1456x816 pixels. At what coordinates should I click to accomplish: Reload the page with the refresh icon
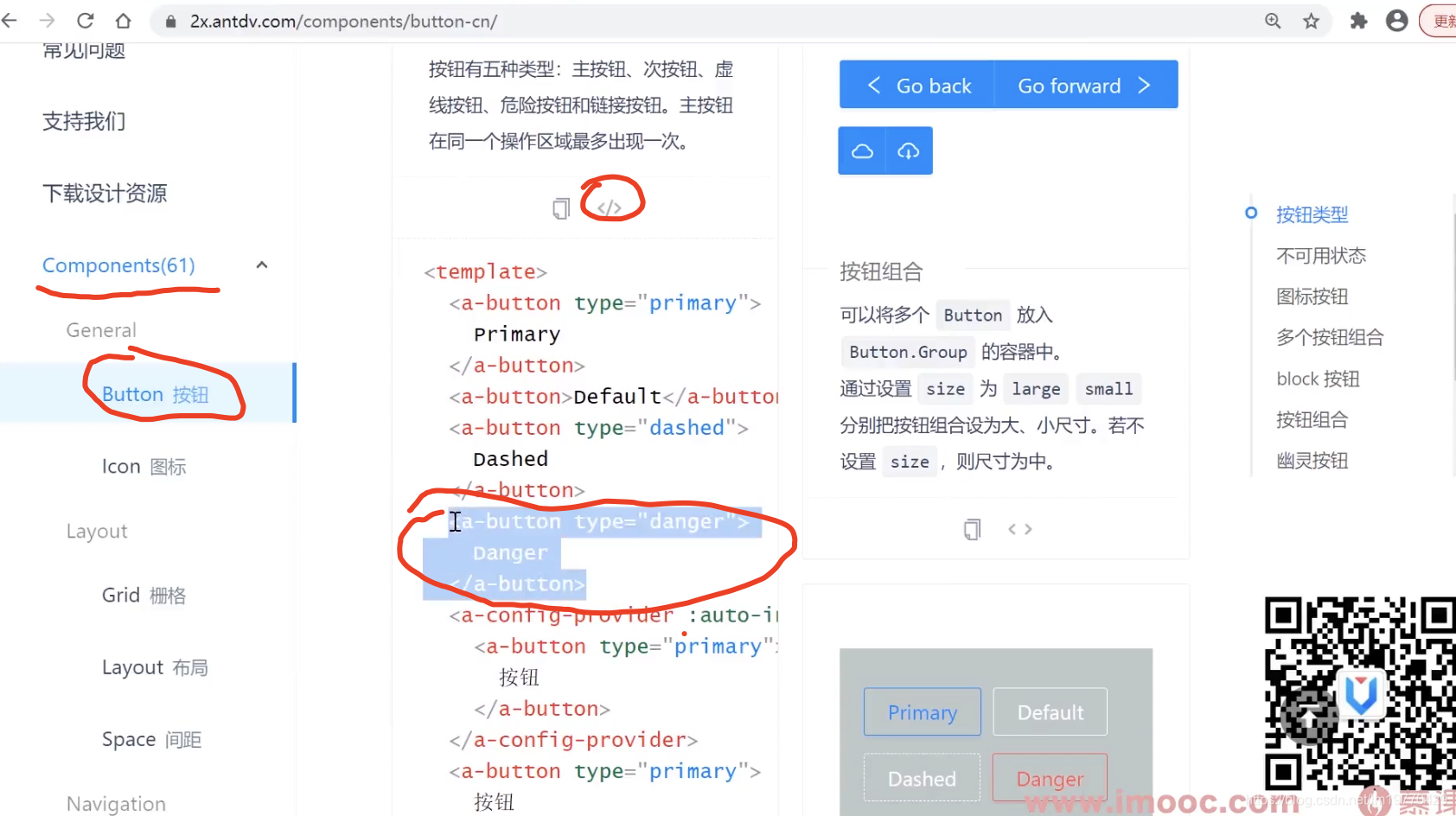(85, 21)
